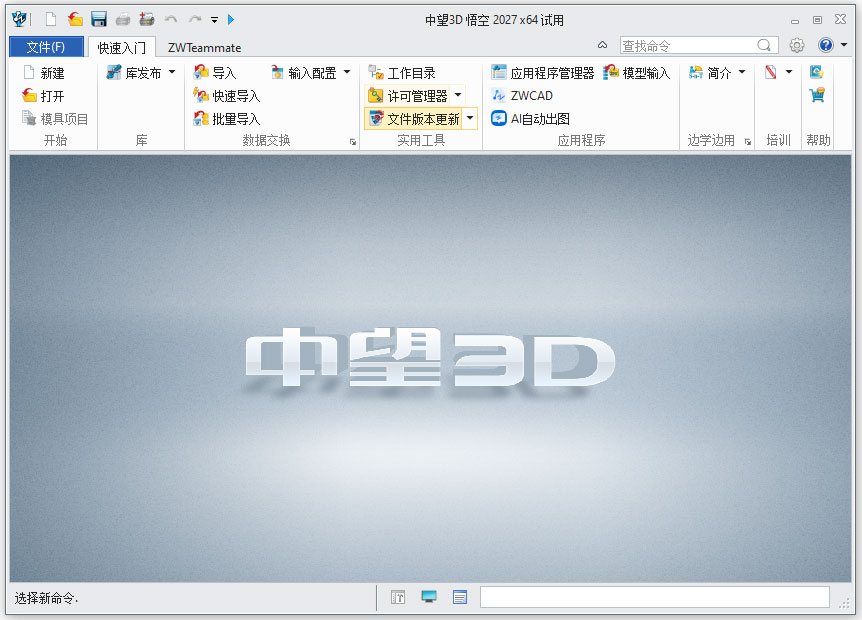Click the 快速导入 lightning import icon
The image size is (862, 620).
201,96
